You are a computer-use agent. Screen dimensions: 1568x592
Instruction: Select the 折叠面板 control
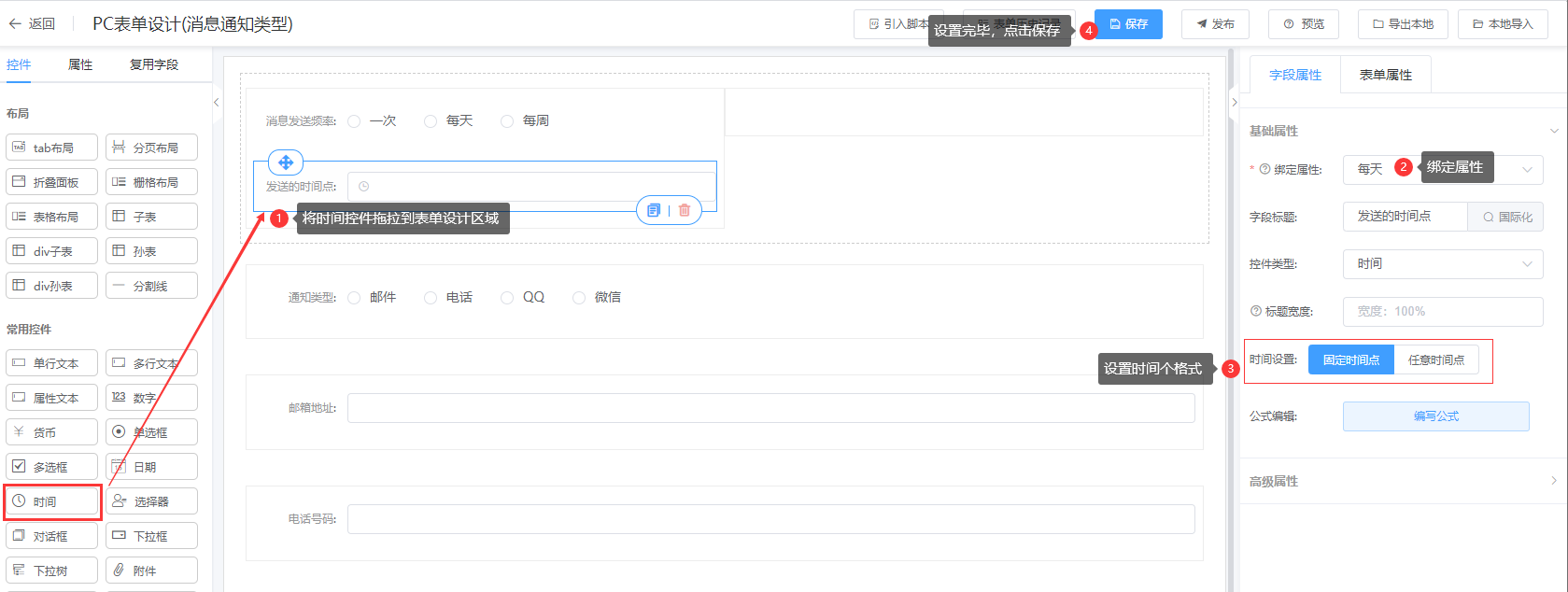[x=51, y=182]
